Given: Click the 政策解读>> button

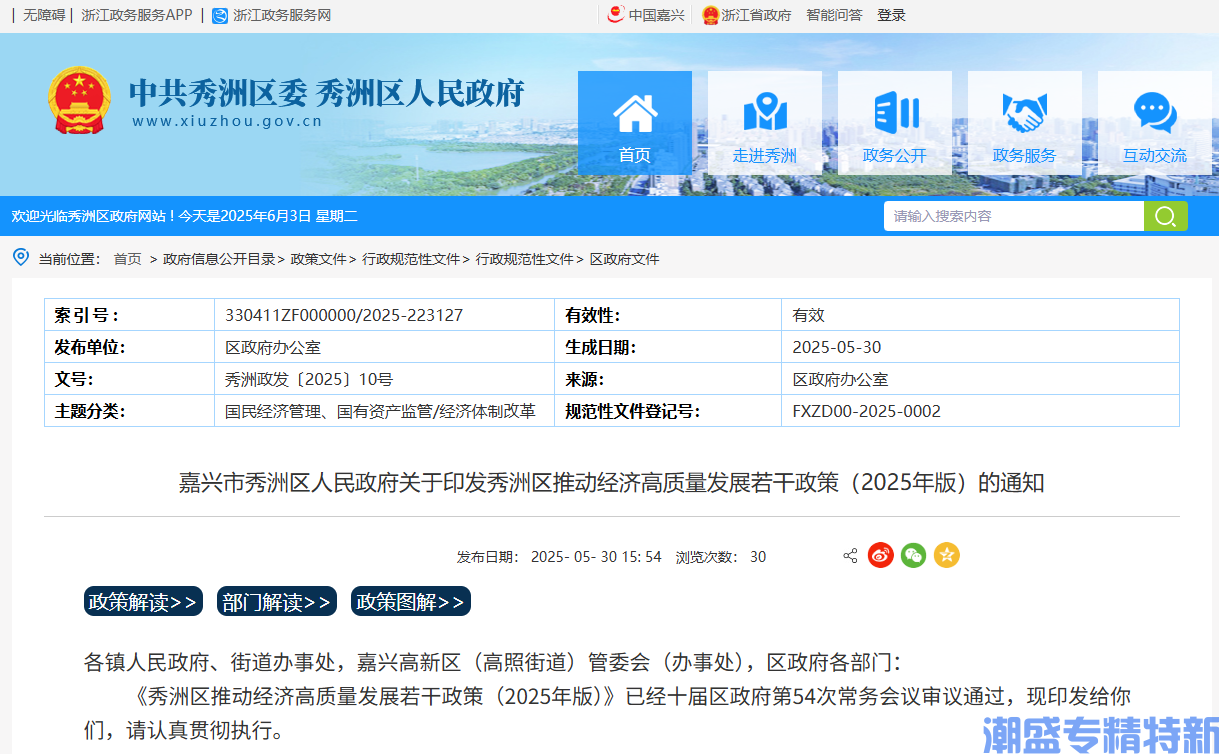Looking at the screenshot, I should (x=143, y=602).
